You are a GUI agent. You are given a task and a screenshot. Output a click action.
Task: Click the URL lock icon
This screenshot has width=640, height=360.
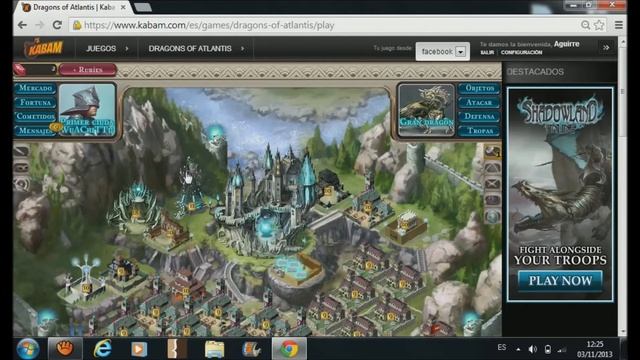point(77,25)
